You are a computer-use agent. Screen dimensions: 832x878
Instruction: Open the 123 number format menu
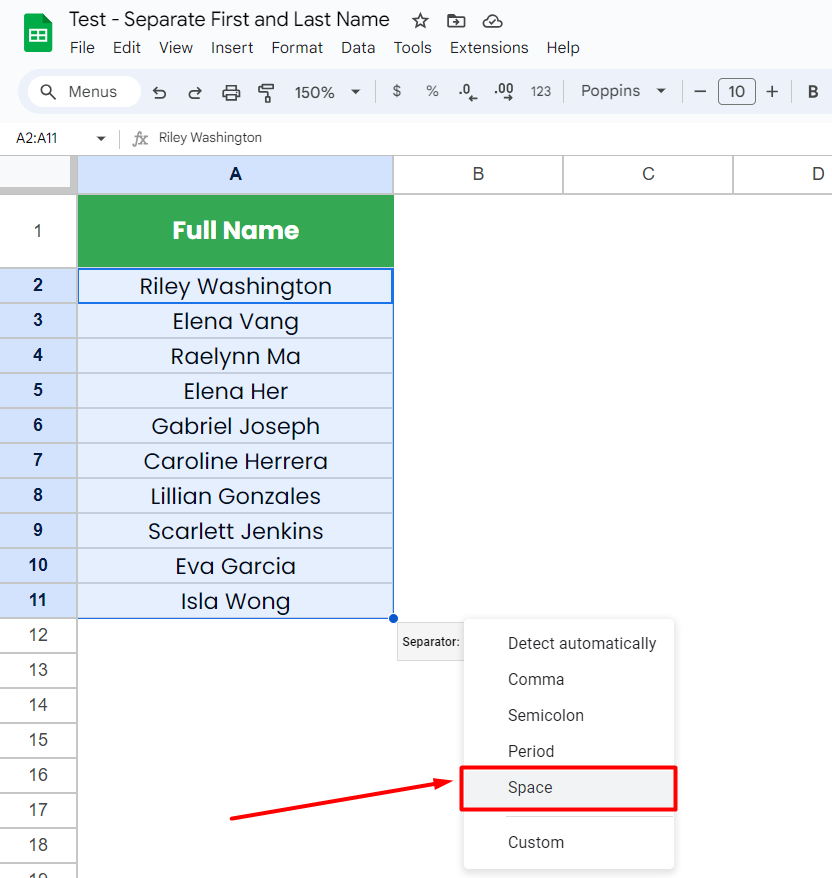click(541, 91)
